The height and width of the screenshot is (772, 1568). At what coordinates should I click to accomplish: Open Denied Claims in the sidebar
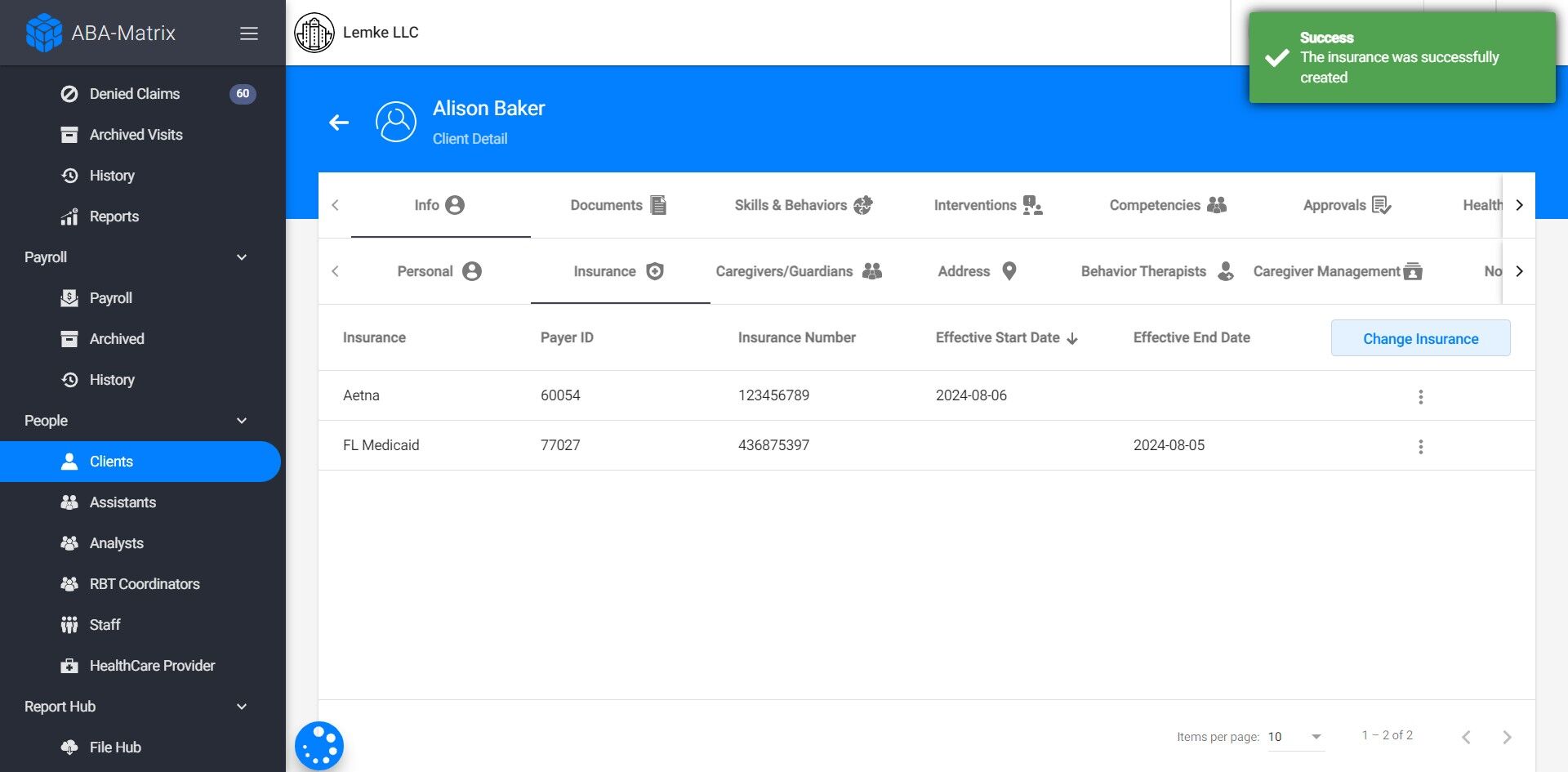tap(135, 94)
